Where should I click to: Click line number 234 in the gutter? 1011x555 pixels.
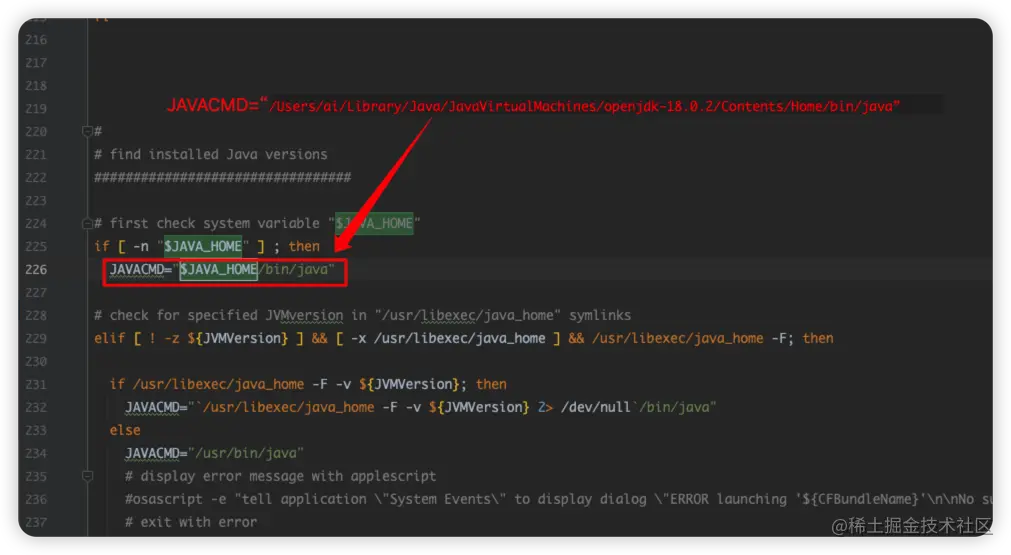36,453
